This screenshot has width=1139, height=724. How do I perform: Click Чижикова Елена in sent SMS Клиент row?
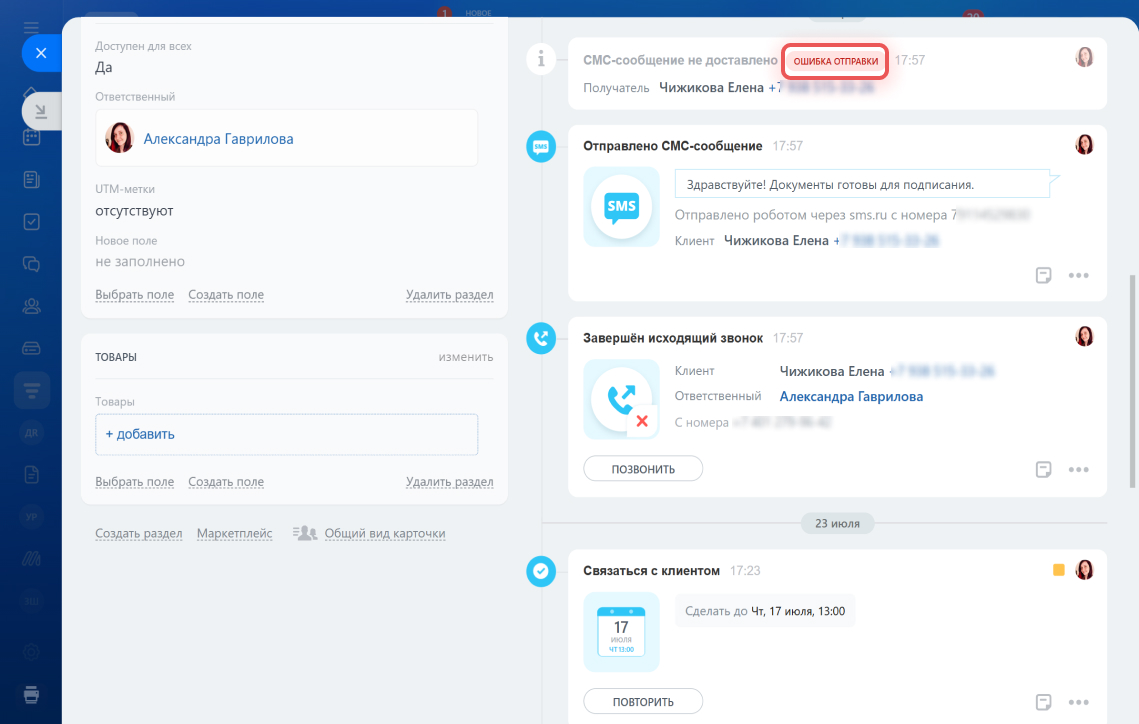pyautogui.click(x=776, y=240)
